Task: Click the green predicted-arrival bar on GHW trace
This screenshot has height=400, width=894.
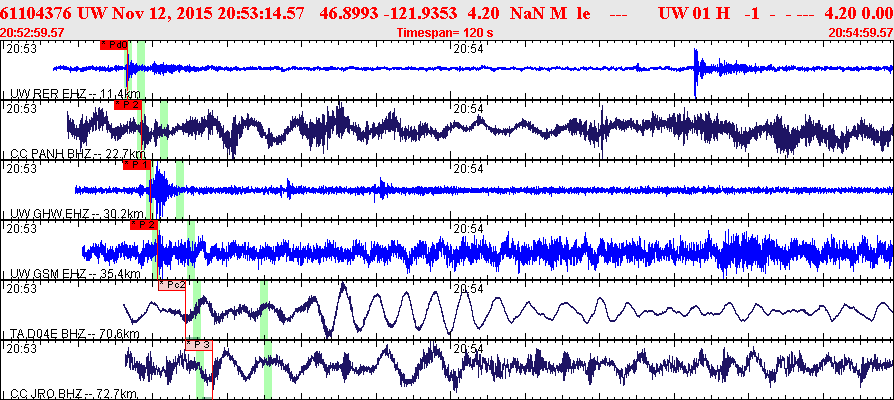Action: tap(180, 190)
